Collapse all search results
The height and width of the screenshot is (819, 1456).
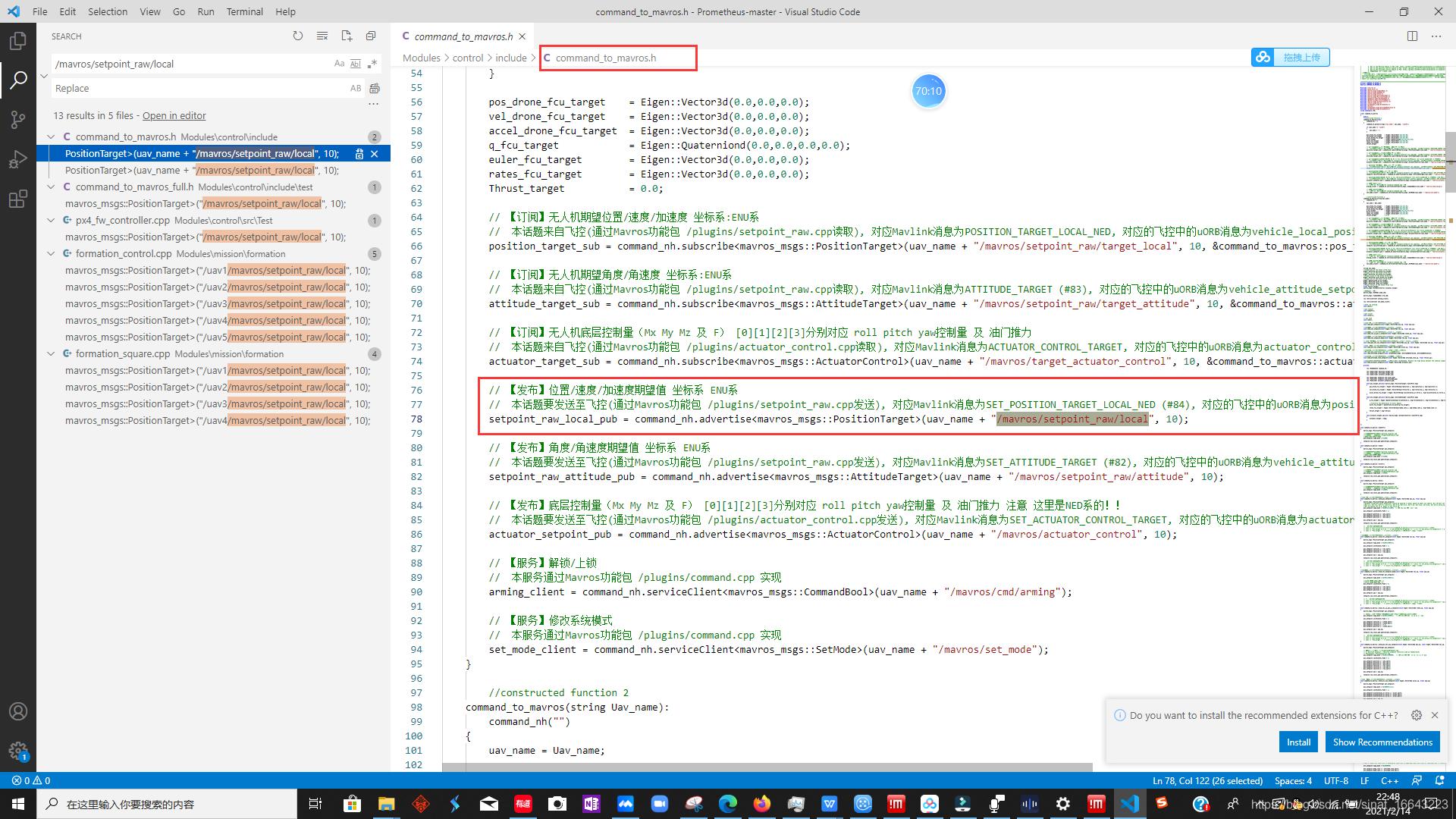(x=371, y=36)
